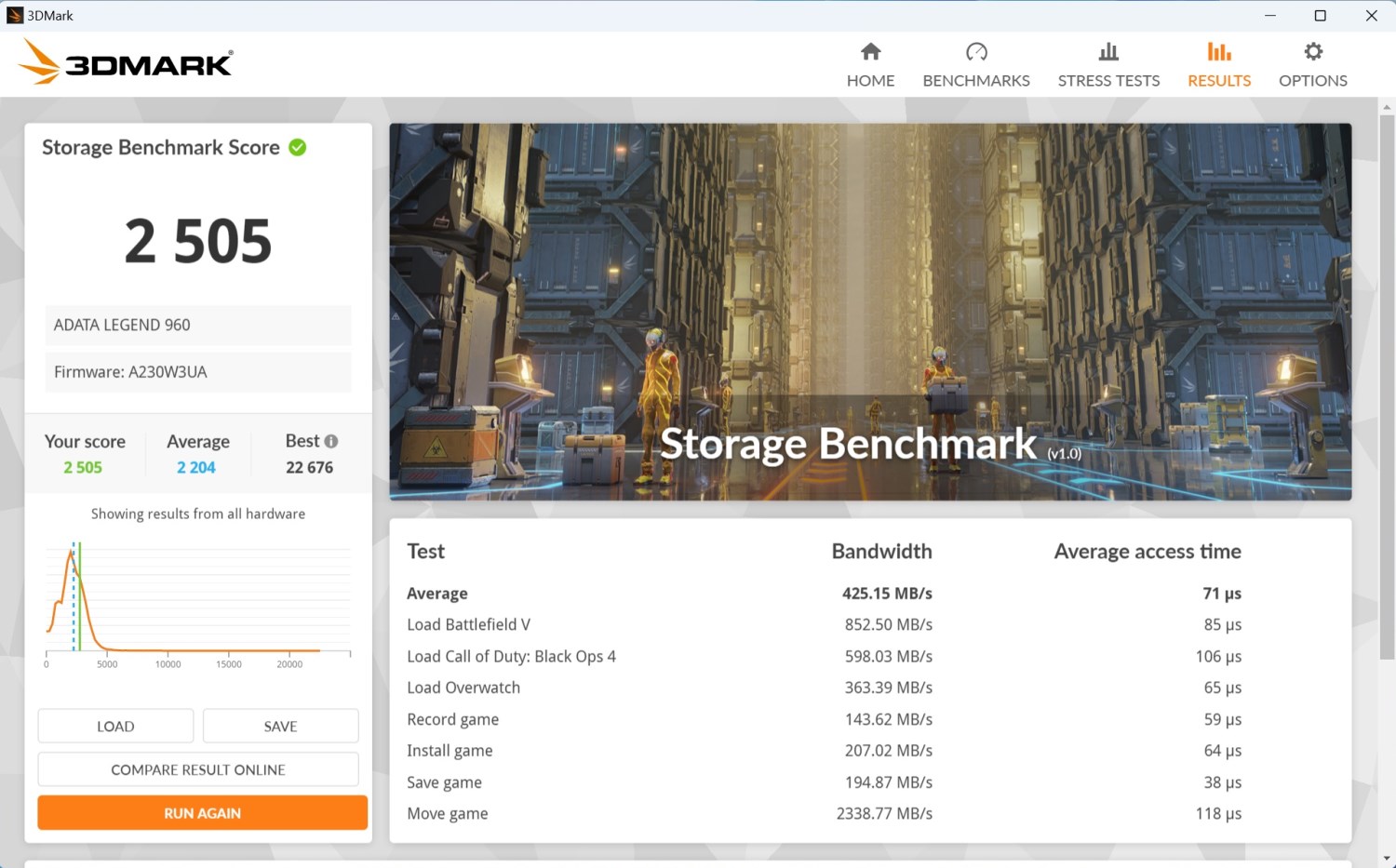Click the orange RUN AGAIN button
This screenshot has width=1396, height=868.
pyautogui.click(x=202, y=813)
